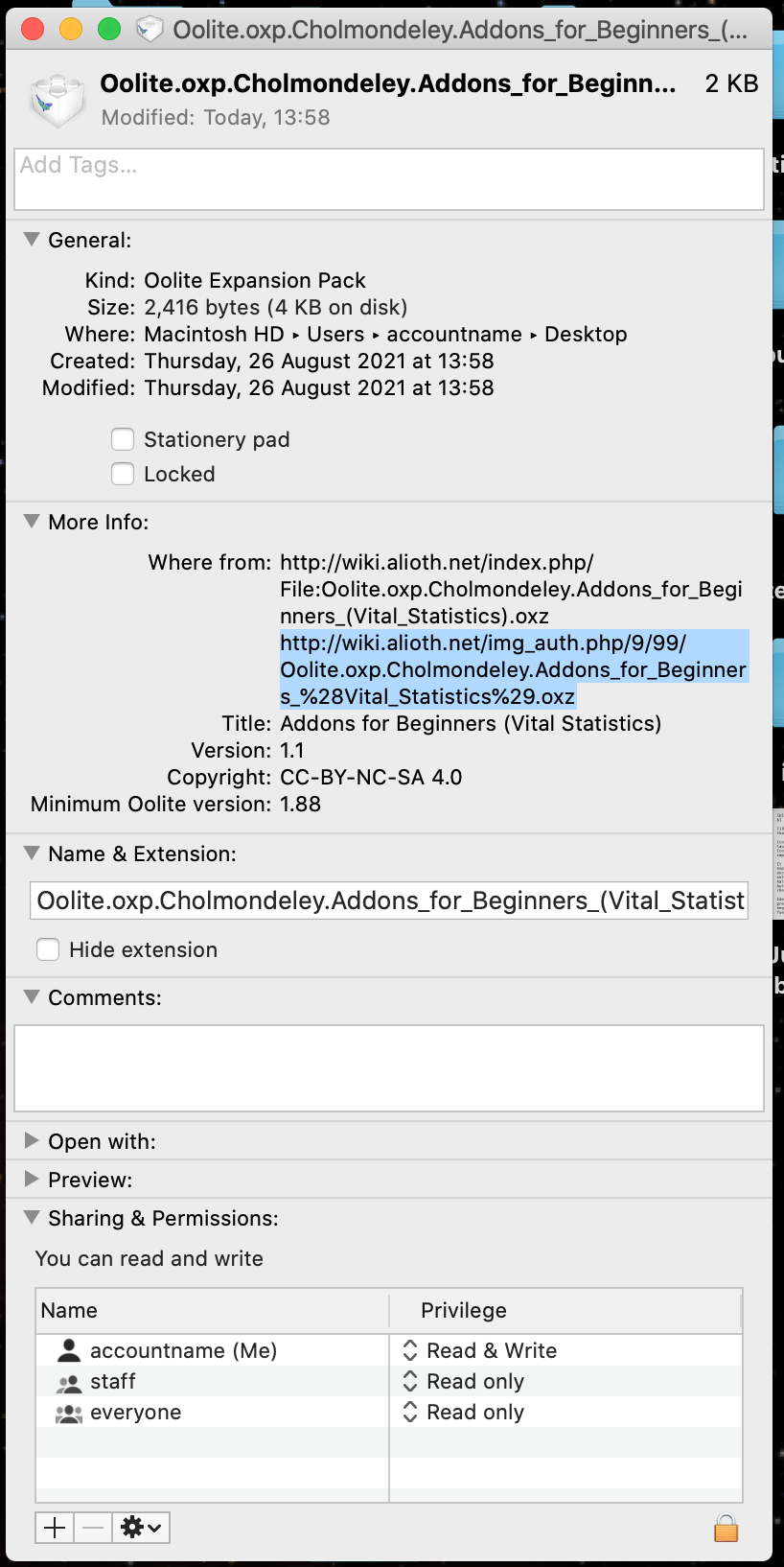The image size is (784, 1567).
Task: Check the Hide extension option
Action: tap(48, 949)
